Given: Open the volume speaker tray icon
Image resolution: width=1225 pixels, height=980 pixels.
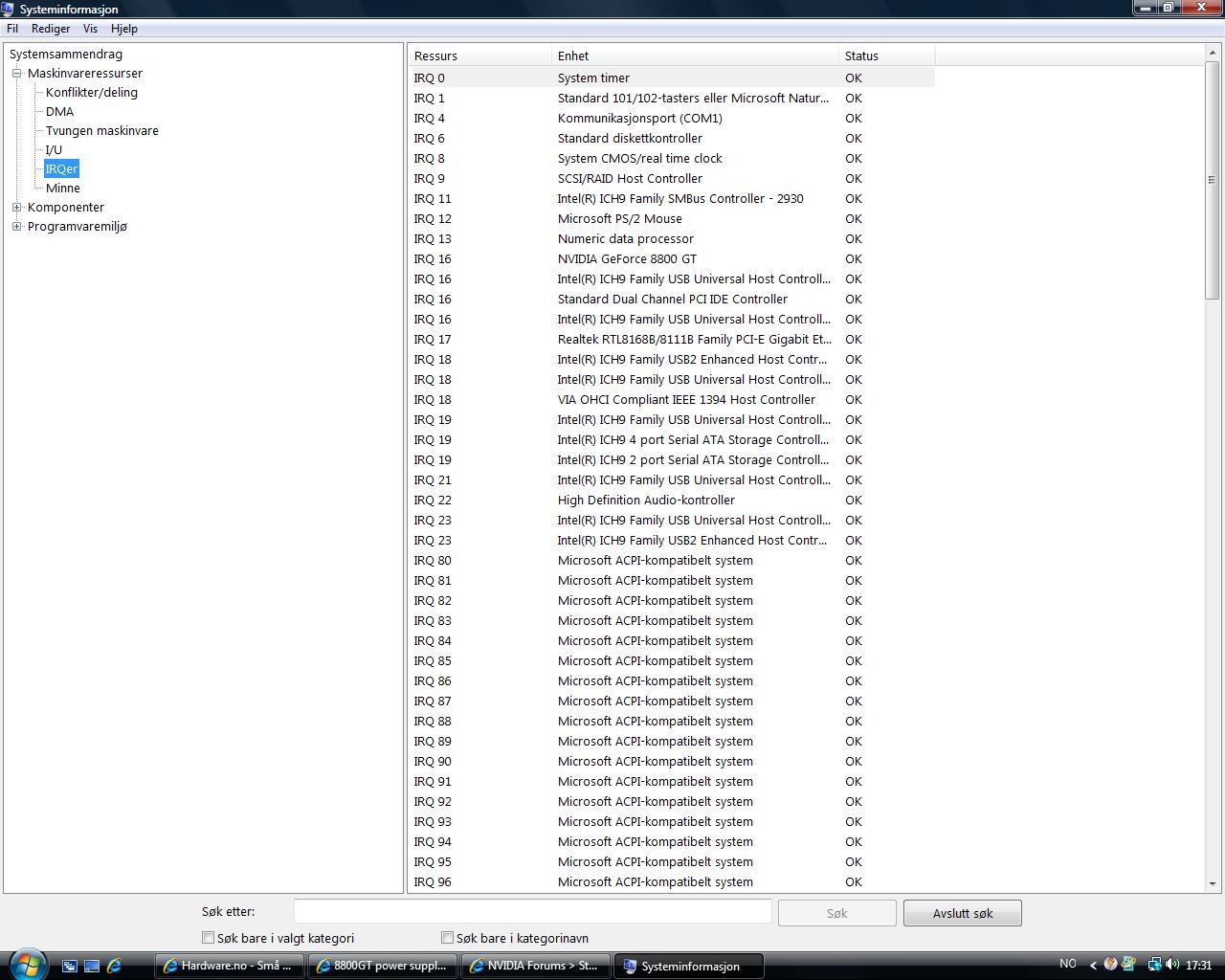Looking at the screenshot, I should [1172, 965].
